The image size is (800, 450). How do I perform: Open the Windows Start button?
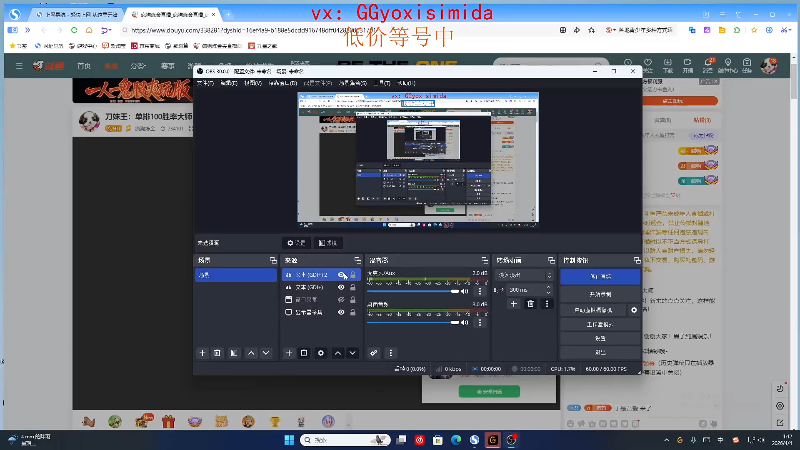click(x=289, y=440)
